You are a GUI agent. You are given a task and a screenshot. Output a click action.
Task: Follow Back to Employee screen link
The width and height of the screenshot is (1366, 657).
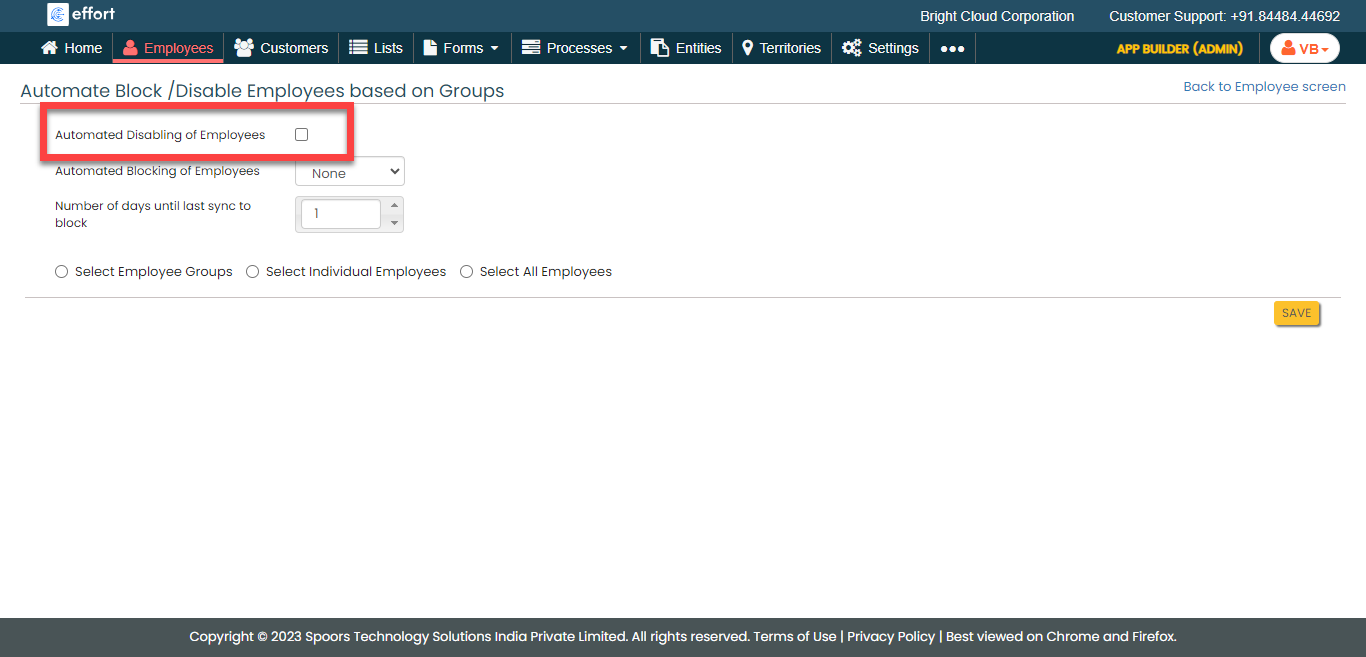click(1264, 87)
